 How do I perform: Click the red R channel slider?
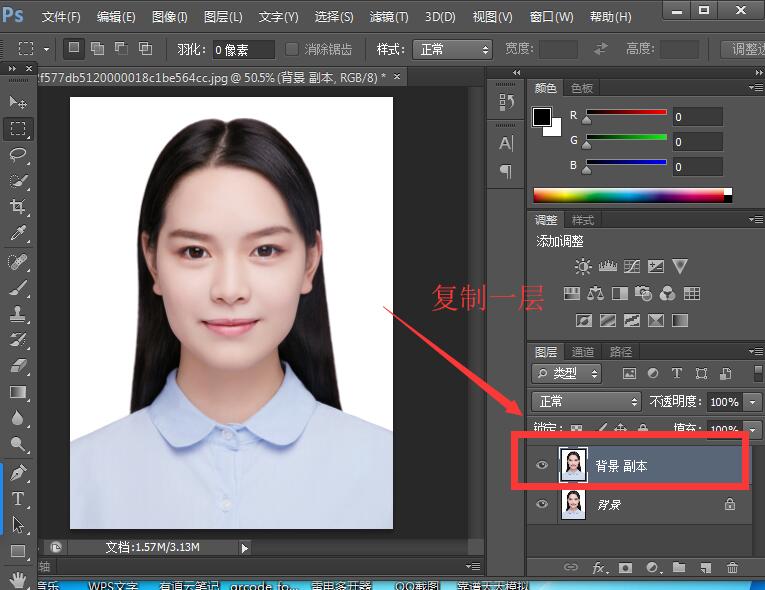click(626, 113)
